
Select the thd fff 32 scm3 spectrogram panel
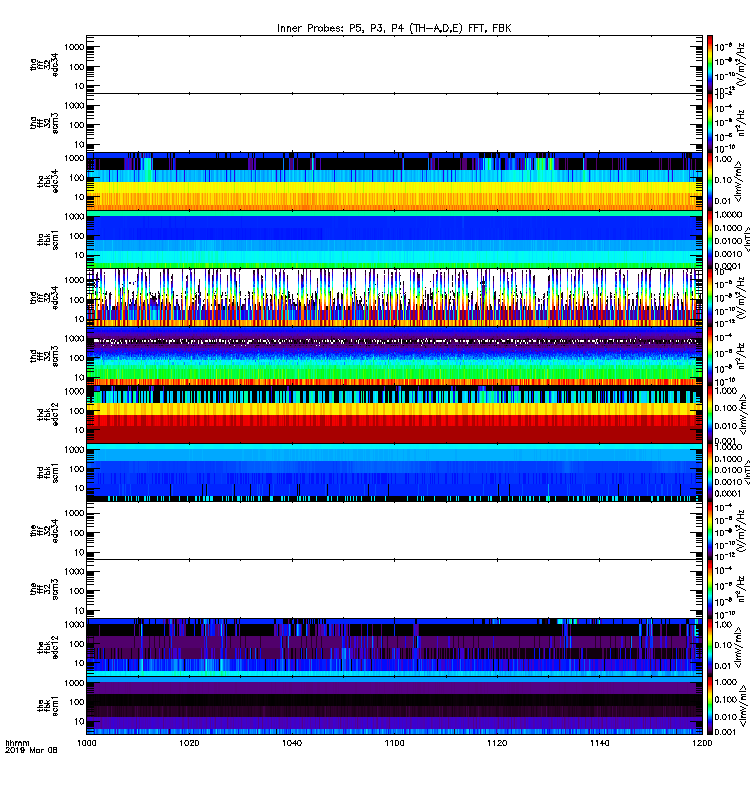coord(394,356)
